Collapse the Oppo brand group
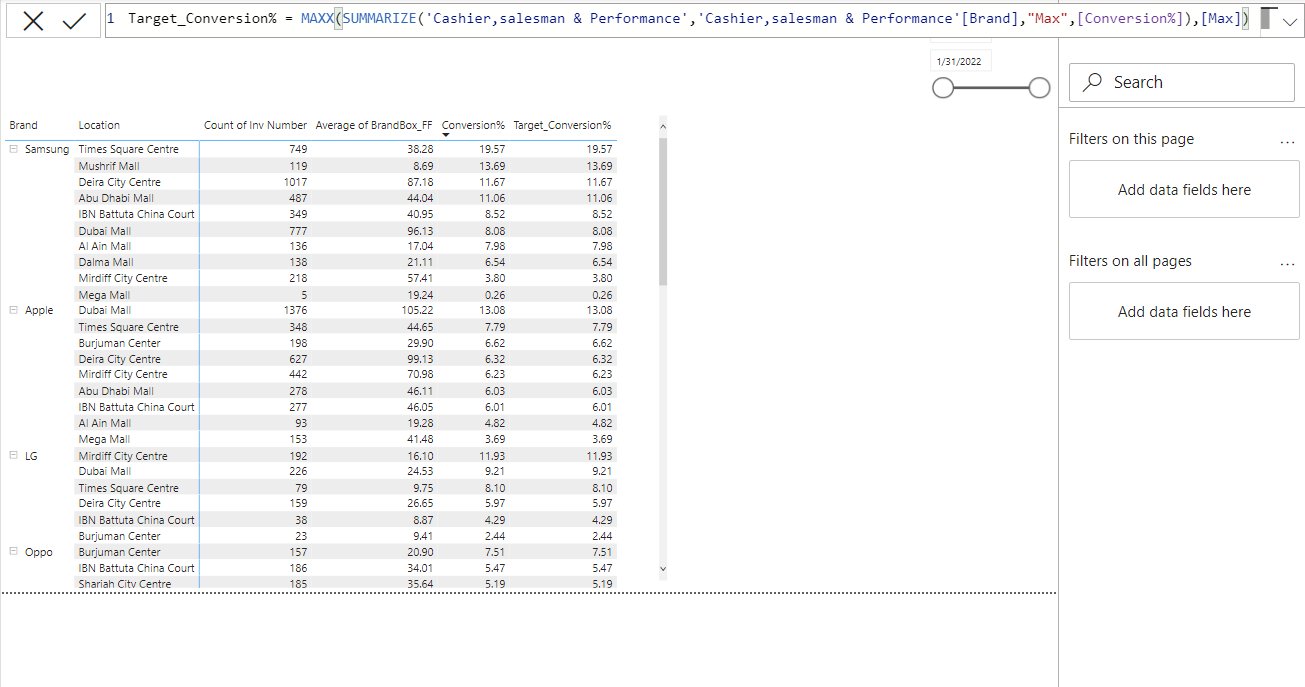 point(14,552)
